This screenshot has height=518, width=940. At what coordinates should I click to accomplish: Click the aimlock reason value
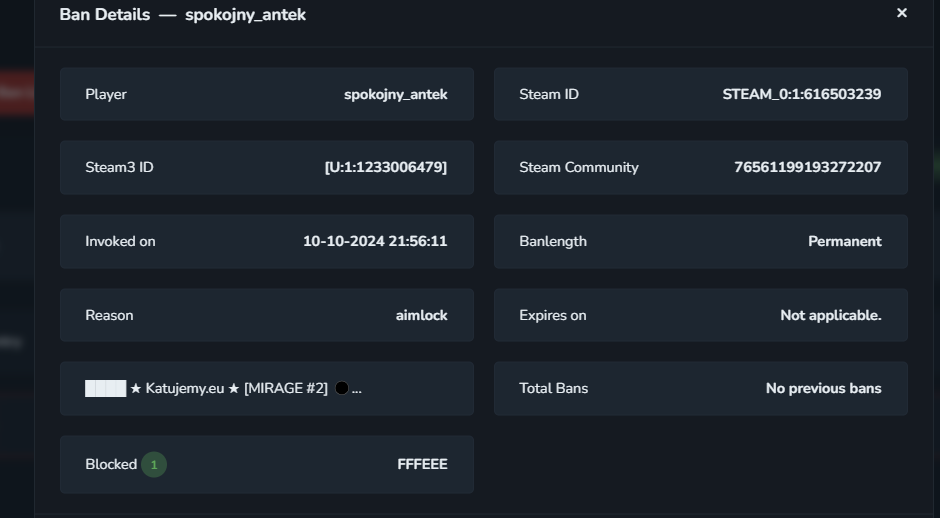pos(421,315)
